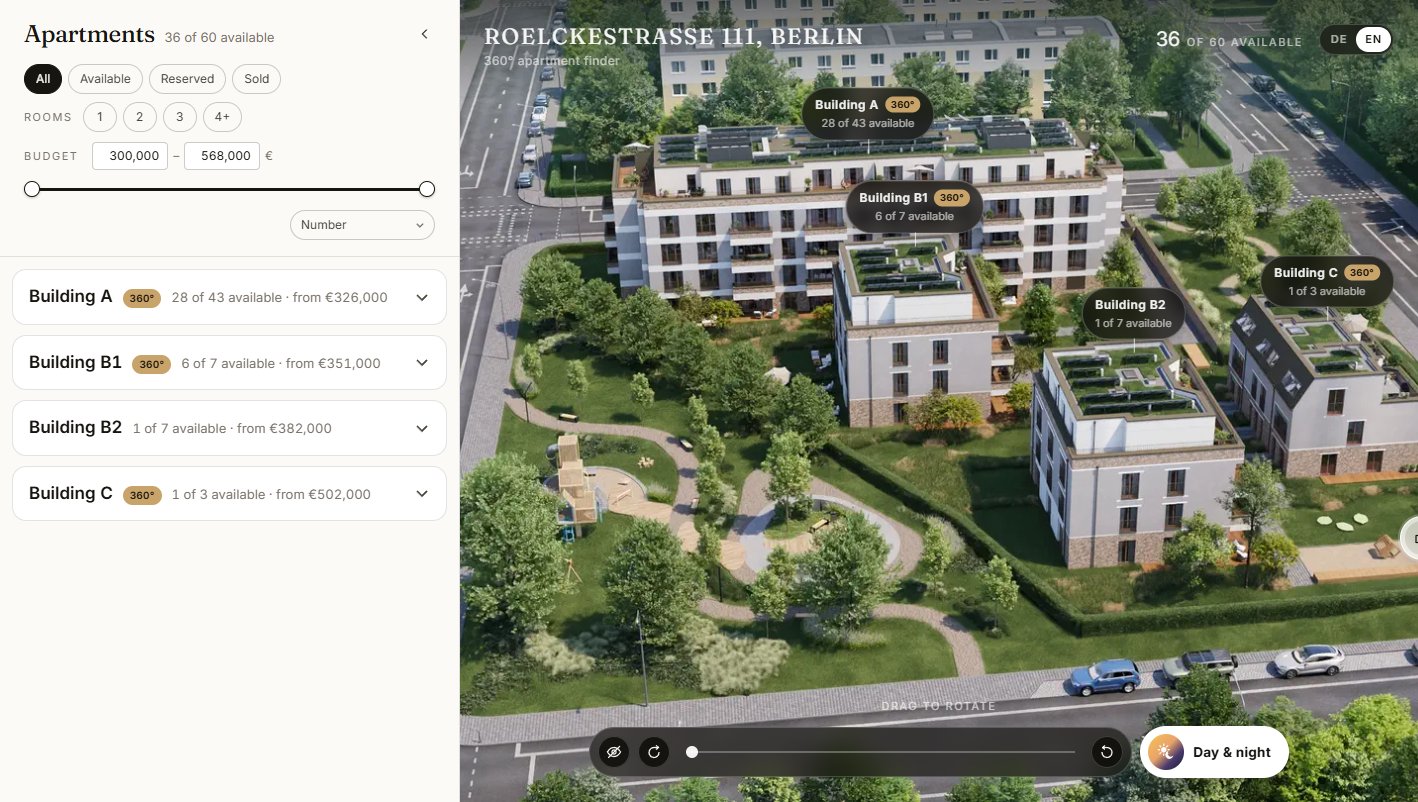Toggle the 4+ rooms filter
Image resolution: width=1418 pixels, height=802 pixels.
tap(222, 117)
